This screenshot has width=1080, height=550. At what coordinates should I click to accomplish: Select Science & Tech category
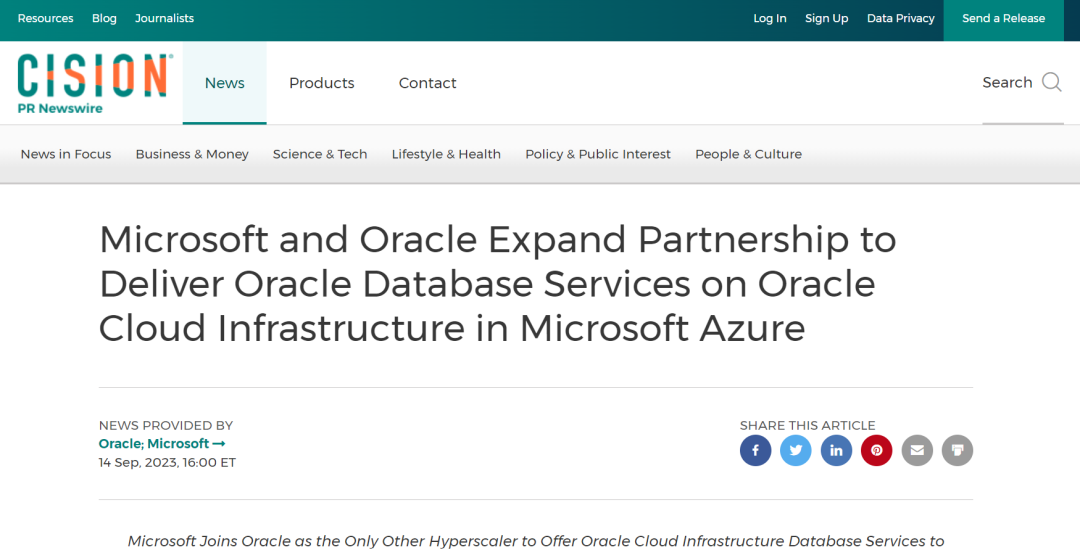coord(320,154)
